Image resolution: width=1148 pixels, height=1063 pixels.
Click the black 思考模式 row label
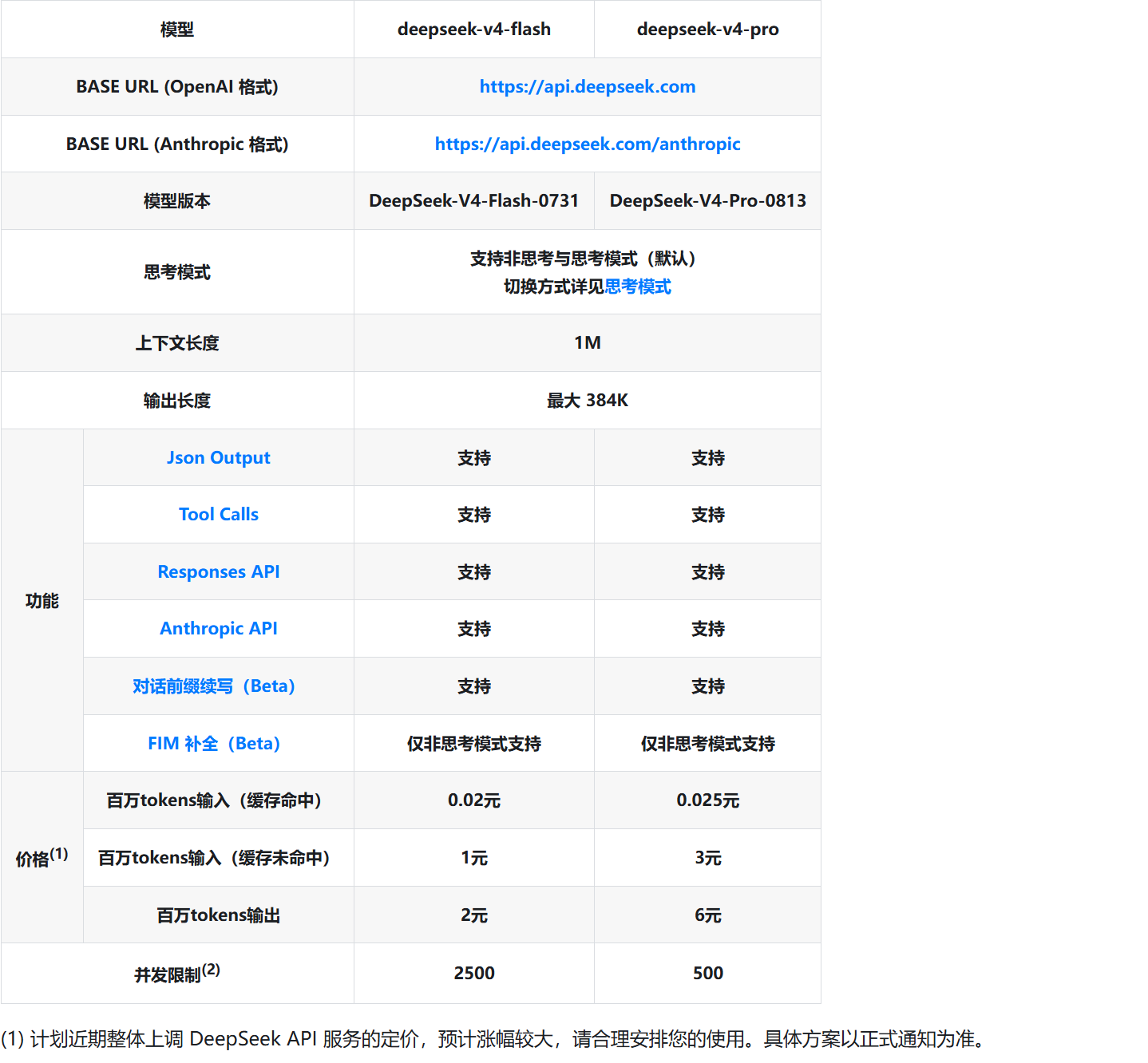[x=177, y=272]
